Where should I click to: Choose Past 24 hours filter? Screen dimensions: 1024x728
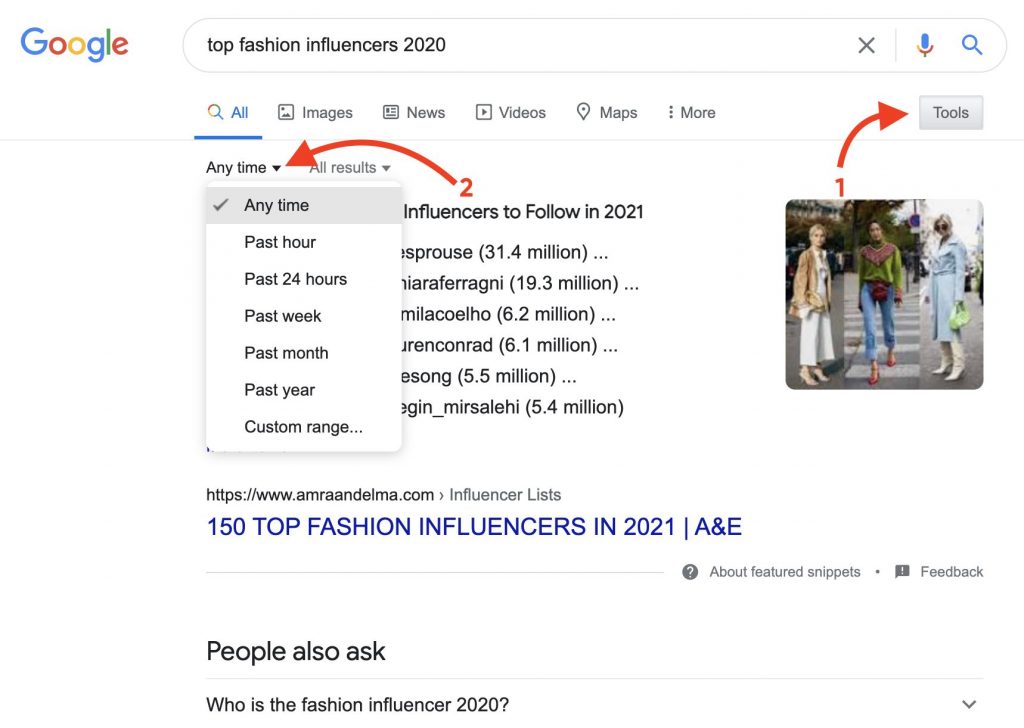(295, 279)
